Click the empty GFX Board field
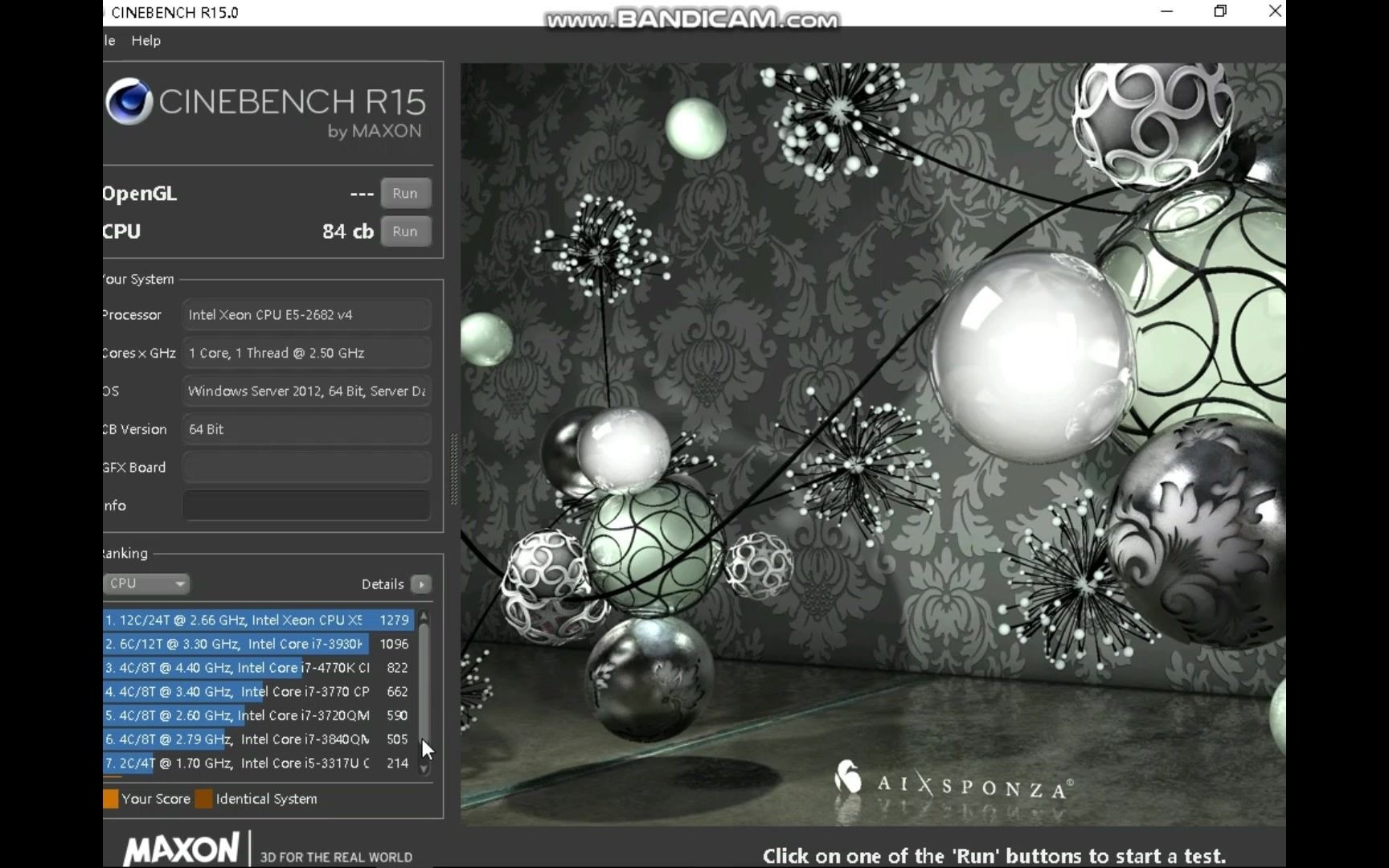Screen dimensions: 1389x868 (306, 468)
